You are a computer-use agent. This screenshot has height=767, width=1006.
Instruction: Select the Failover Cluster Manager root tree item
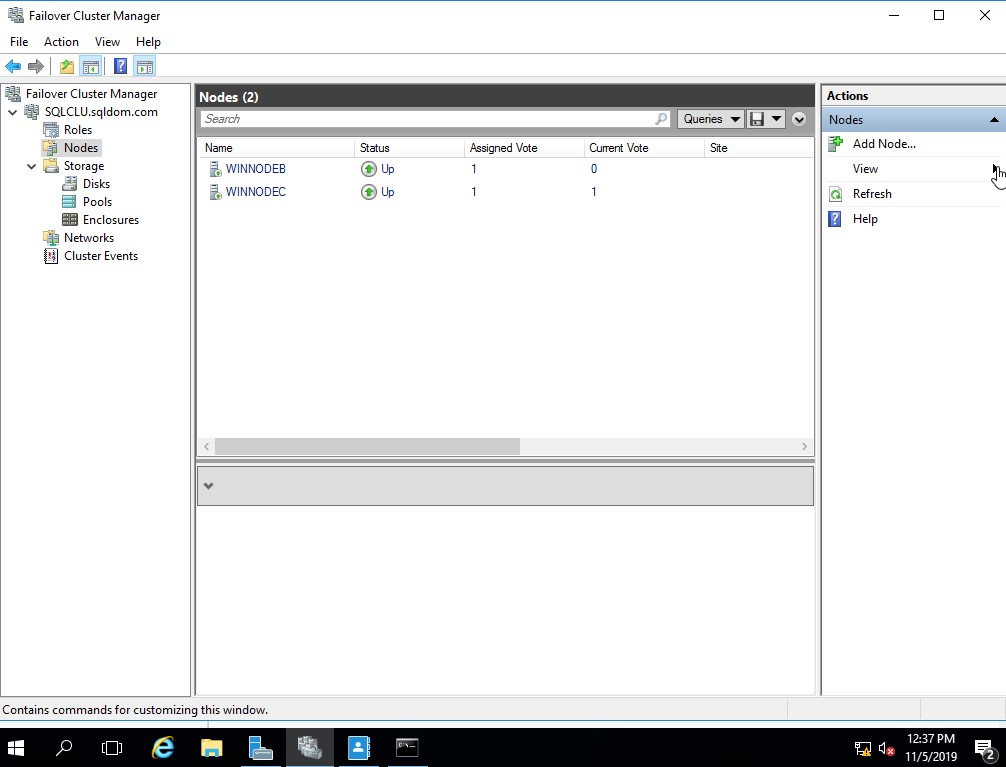click(91, 94)
